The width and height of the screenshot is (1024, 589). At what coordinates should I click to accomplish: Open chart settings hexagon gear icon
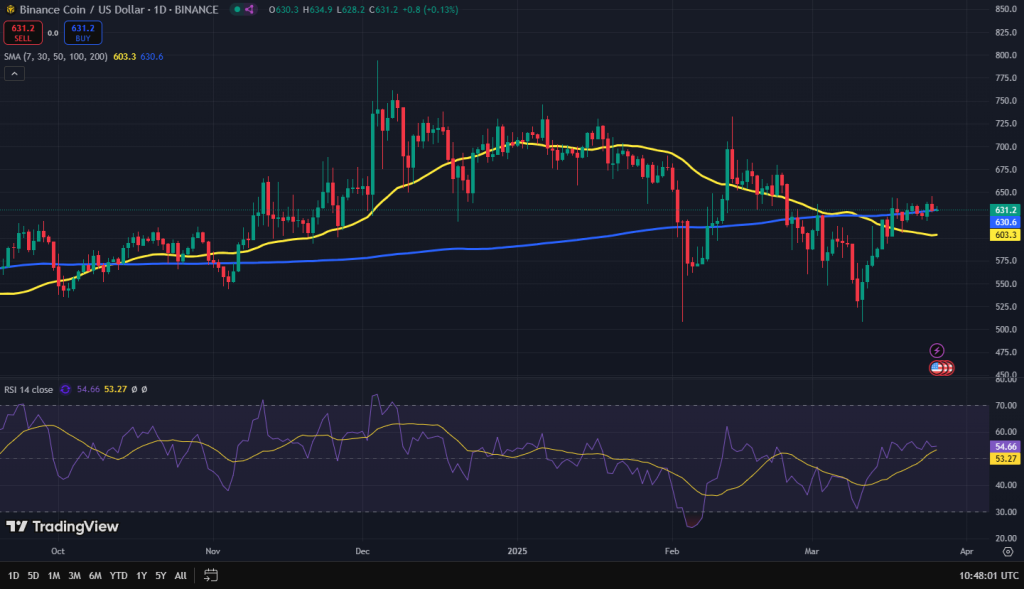coord(1008,552)
